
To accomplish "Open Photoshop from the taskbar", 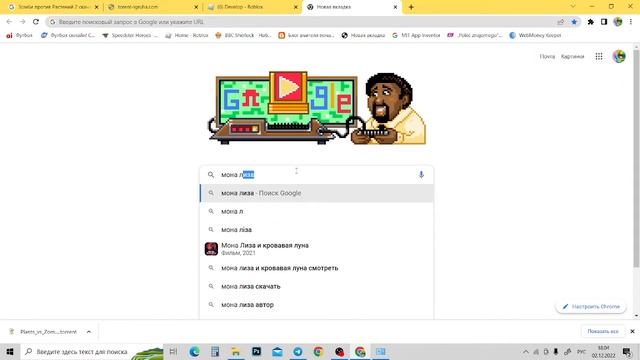I will tap(256, 351).
